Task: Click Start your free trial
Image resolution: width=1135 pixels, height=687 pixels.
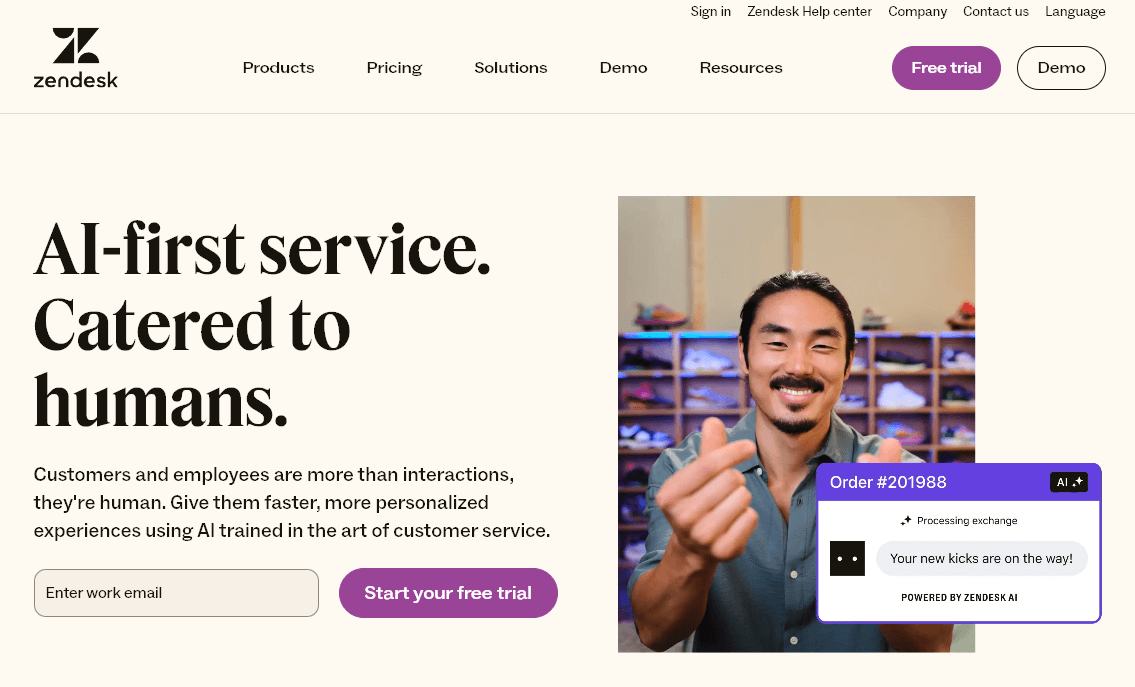Action: click(448, 592)
